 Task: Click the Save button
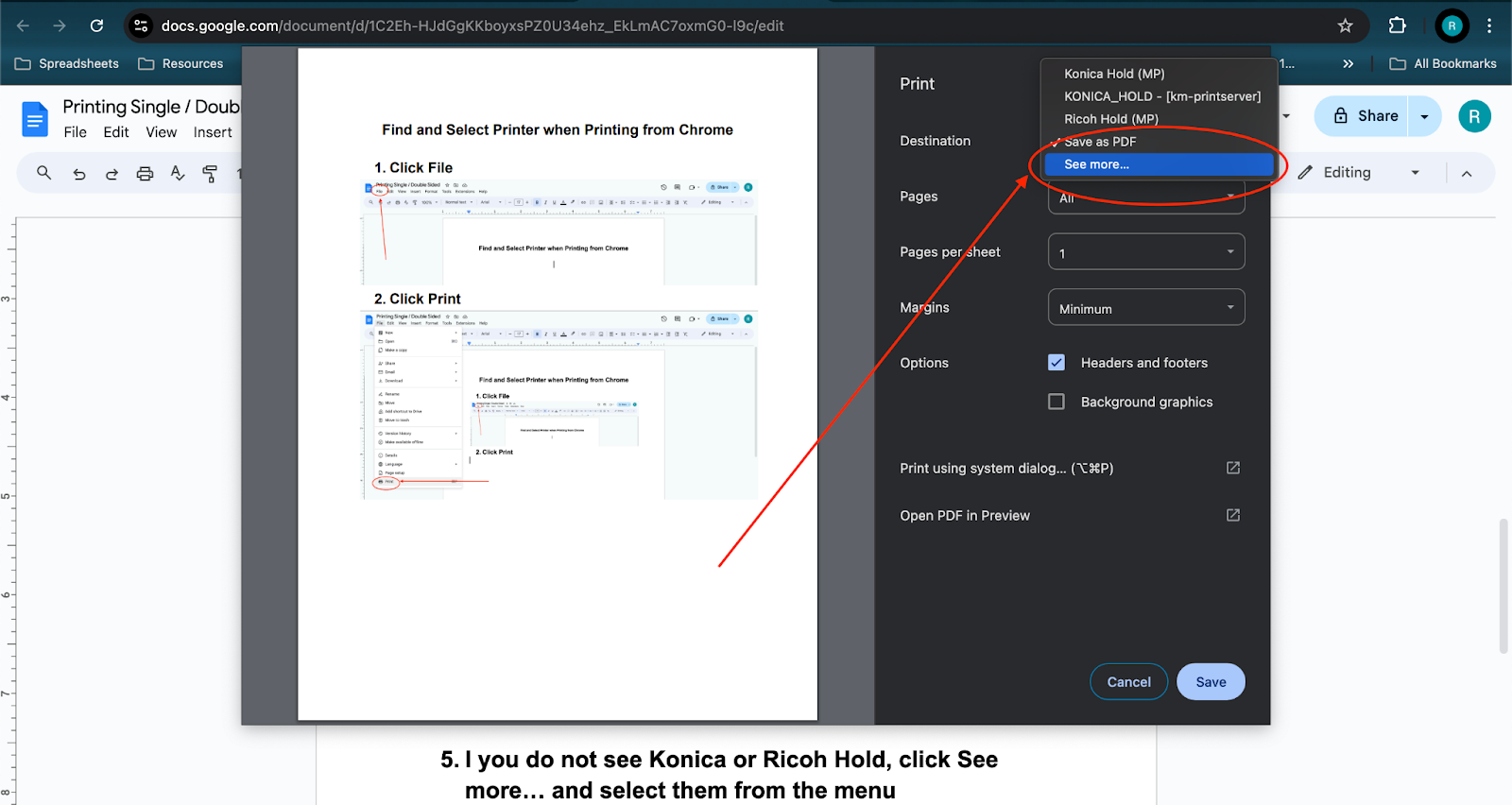click(x=1211, y=682)
